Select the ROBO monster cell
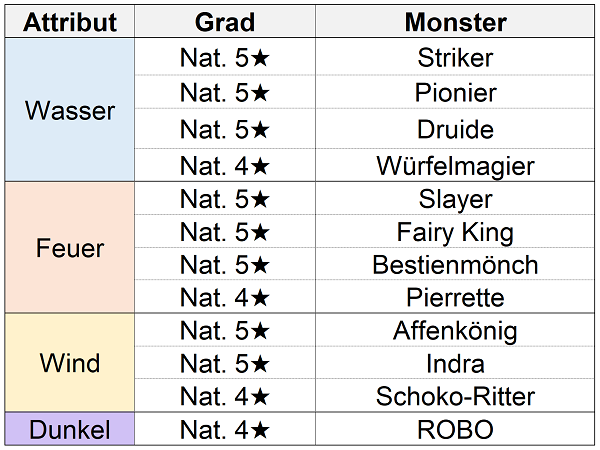This screenshot has height=450, width=600. point(455,430)
